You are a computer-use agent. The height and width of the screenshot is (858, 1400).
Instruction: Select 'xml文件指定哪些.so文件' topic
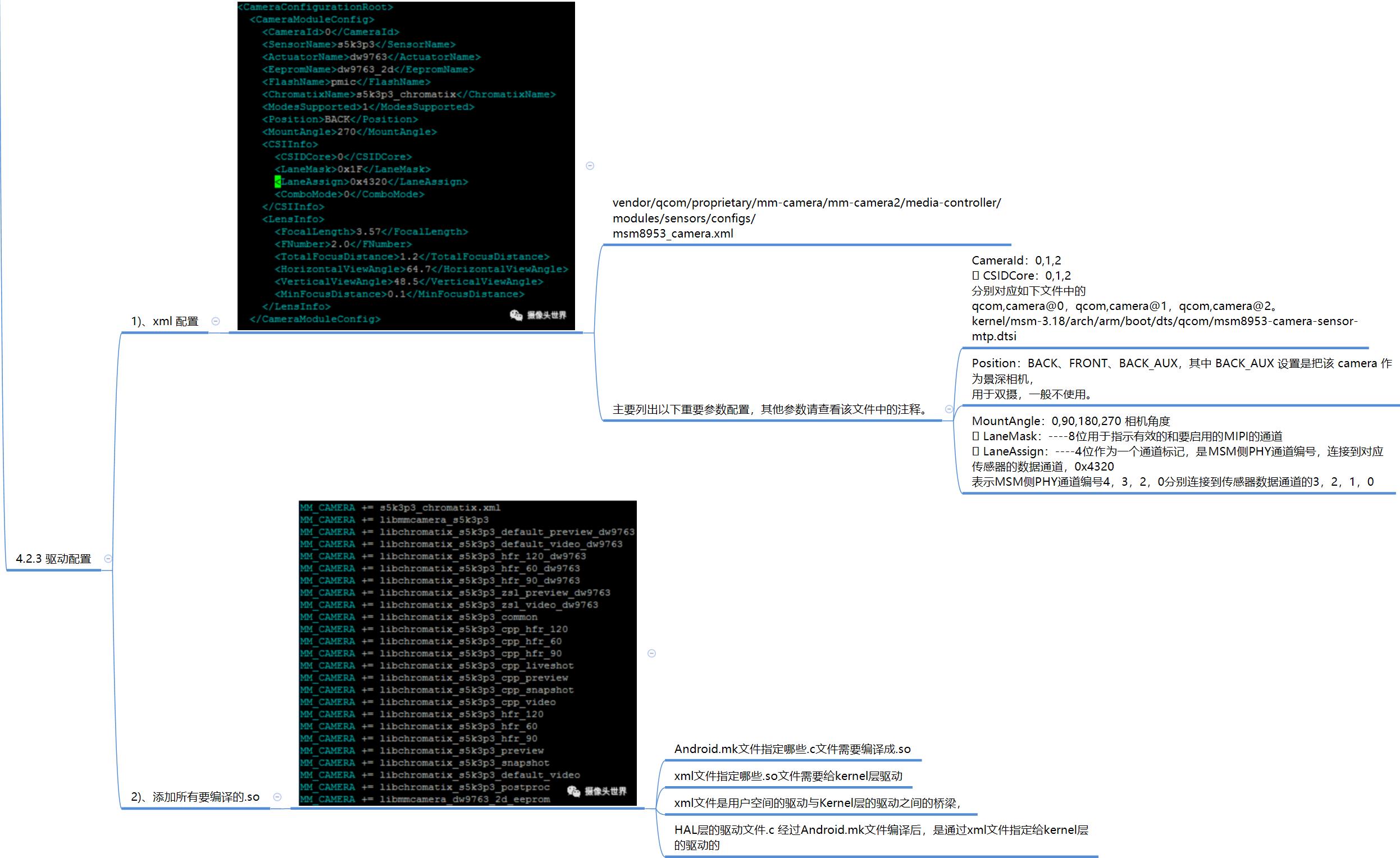[x=787, y=776]
